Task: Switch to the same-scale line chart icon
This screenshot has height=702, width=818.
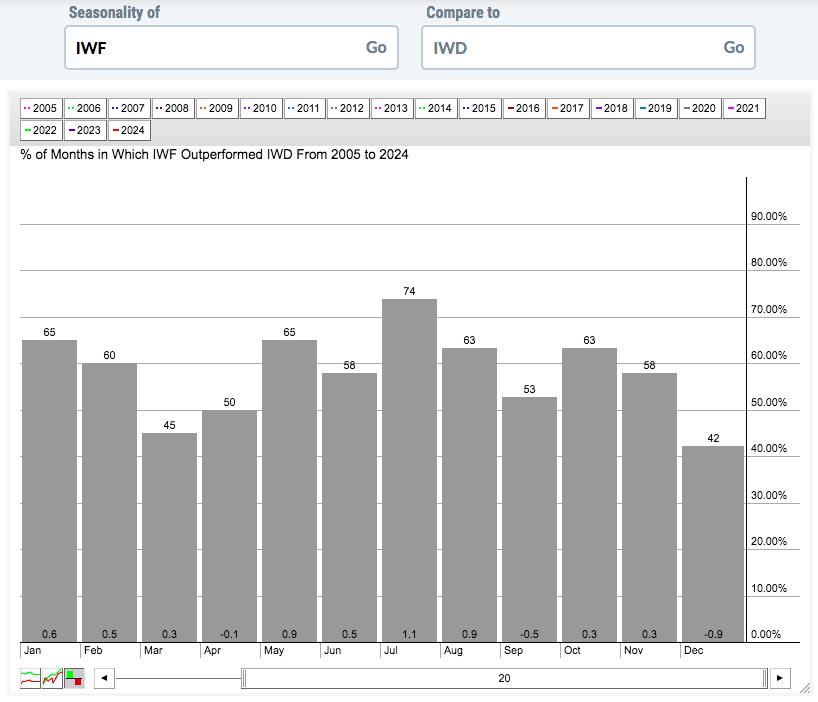Action: coord(53,678)
